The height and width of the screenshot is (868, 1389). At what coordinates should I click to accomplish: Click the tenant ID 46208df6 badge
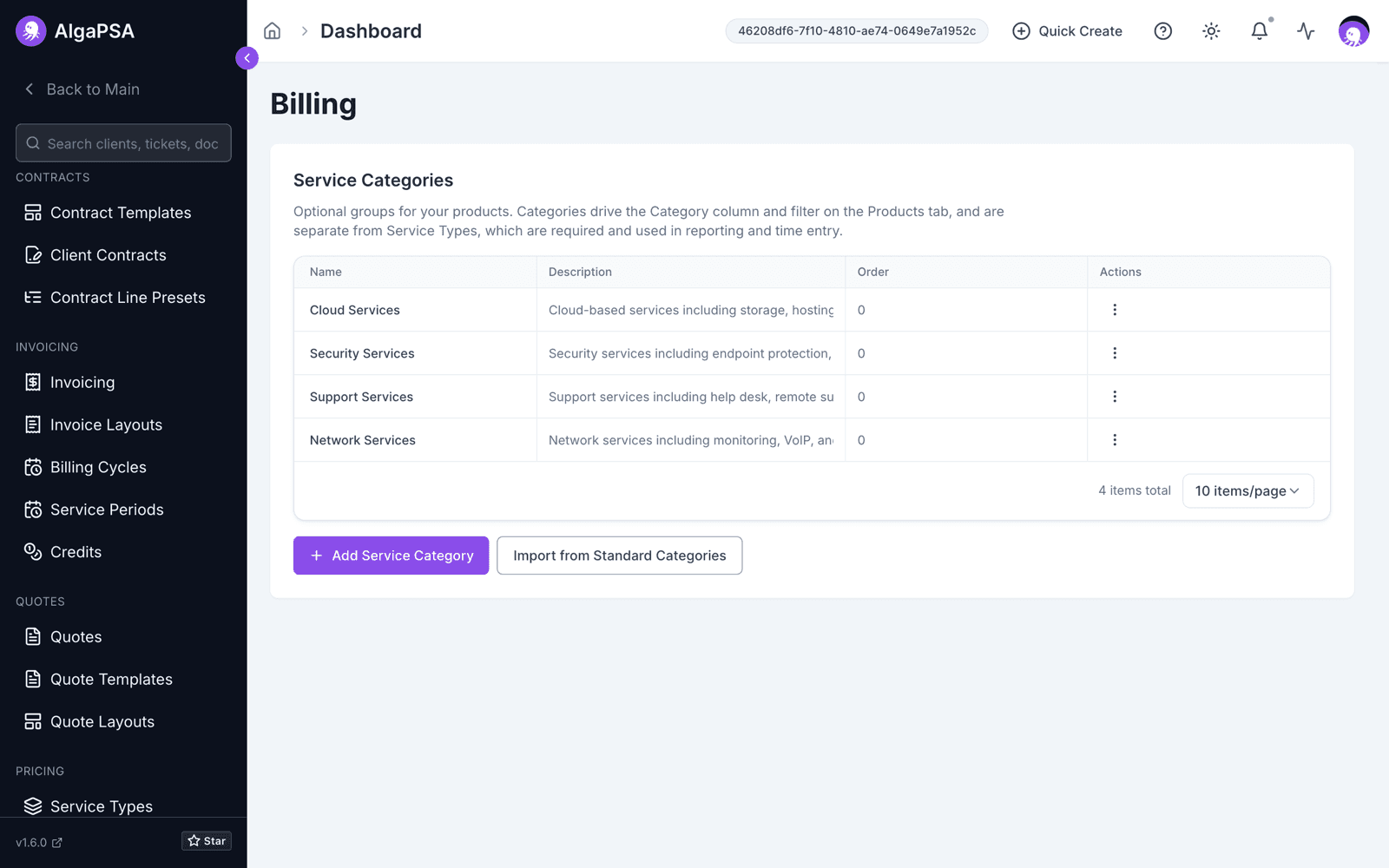coord(857,31)
